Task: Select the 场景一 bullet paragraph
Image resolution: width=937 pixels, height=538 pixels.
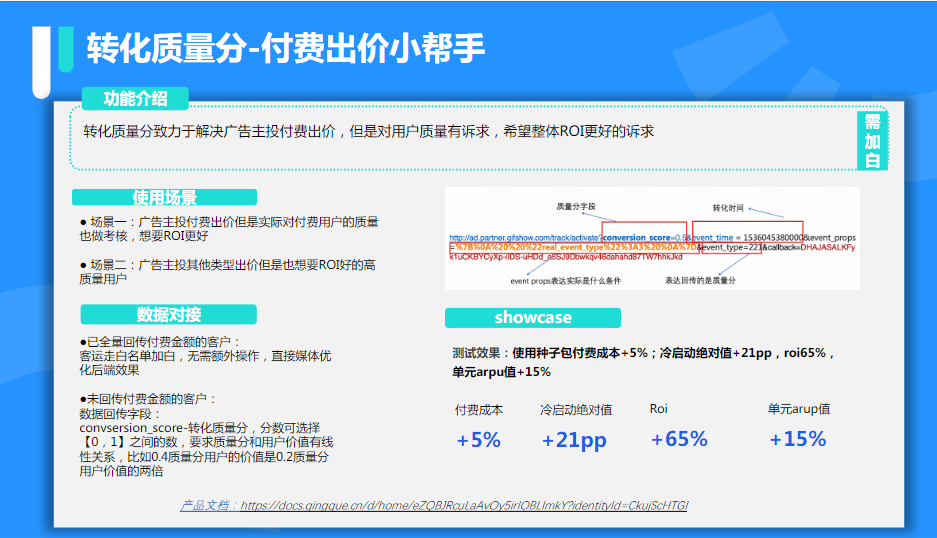Action: coord(229,229)
